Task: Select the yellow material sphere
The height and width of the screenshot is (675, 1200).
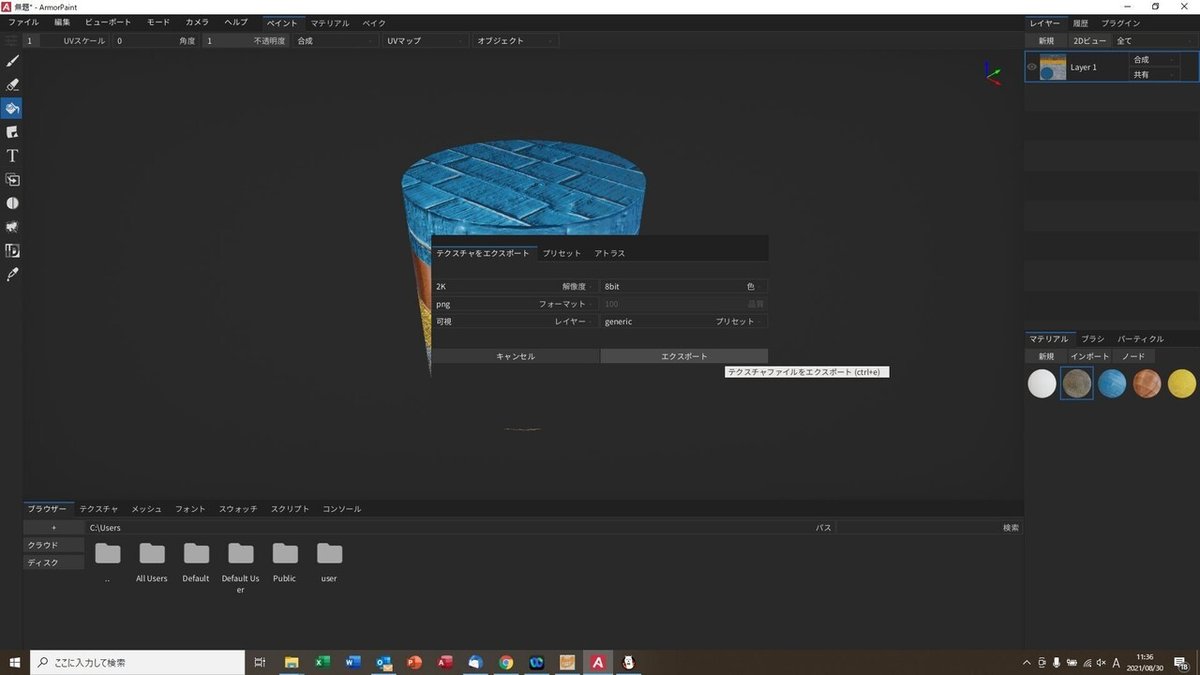Action: coord(1182,384)
